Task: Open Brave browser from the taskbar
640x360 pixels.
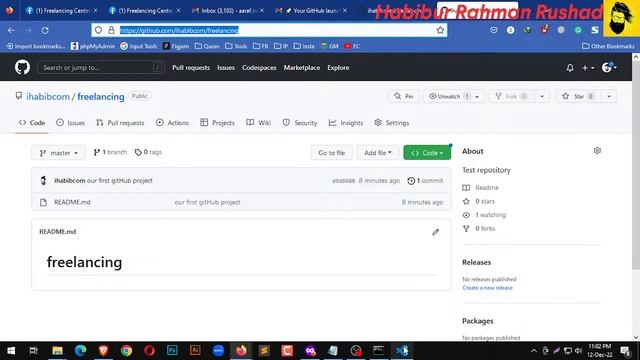Action: [103, 351]
